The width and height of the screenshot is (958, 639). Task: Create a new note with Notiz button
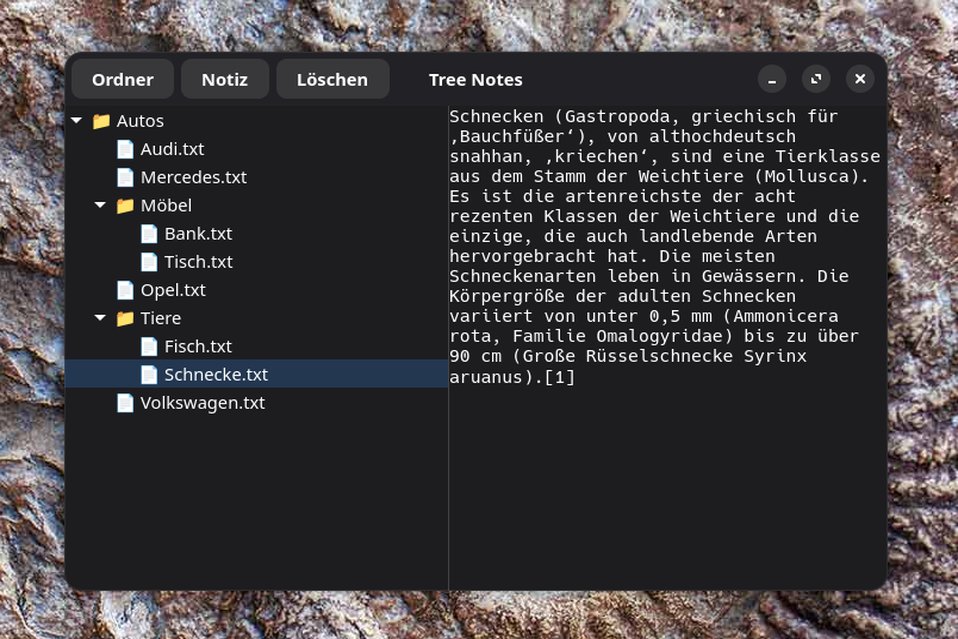225,79
